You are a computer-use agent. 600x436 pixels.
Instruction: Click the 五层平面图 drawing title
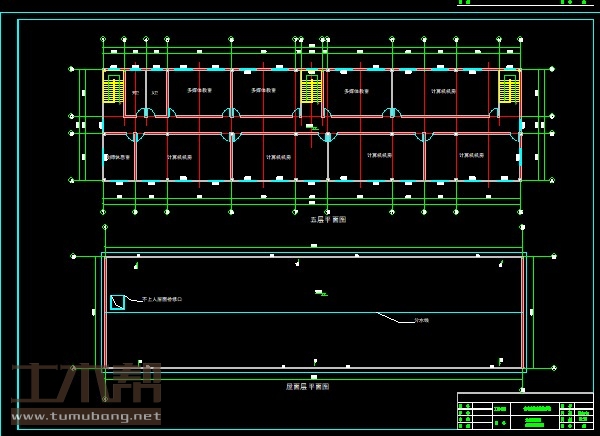(x=327, y=218)
